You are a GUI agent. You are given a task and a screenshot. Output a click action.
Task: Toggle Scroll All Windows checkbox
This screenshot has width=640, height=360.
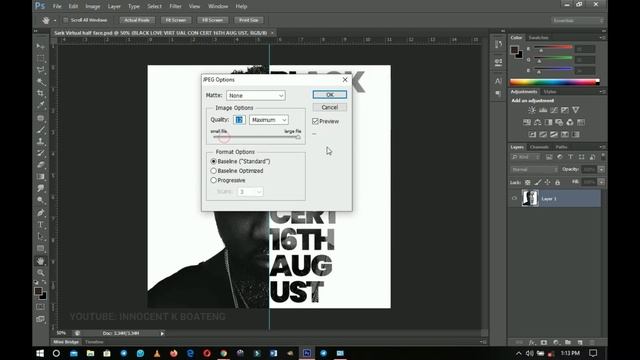pos(66,20)
